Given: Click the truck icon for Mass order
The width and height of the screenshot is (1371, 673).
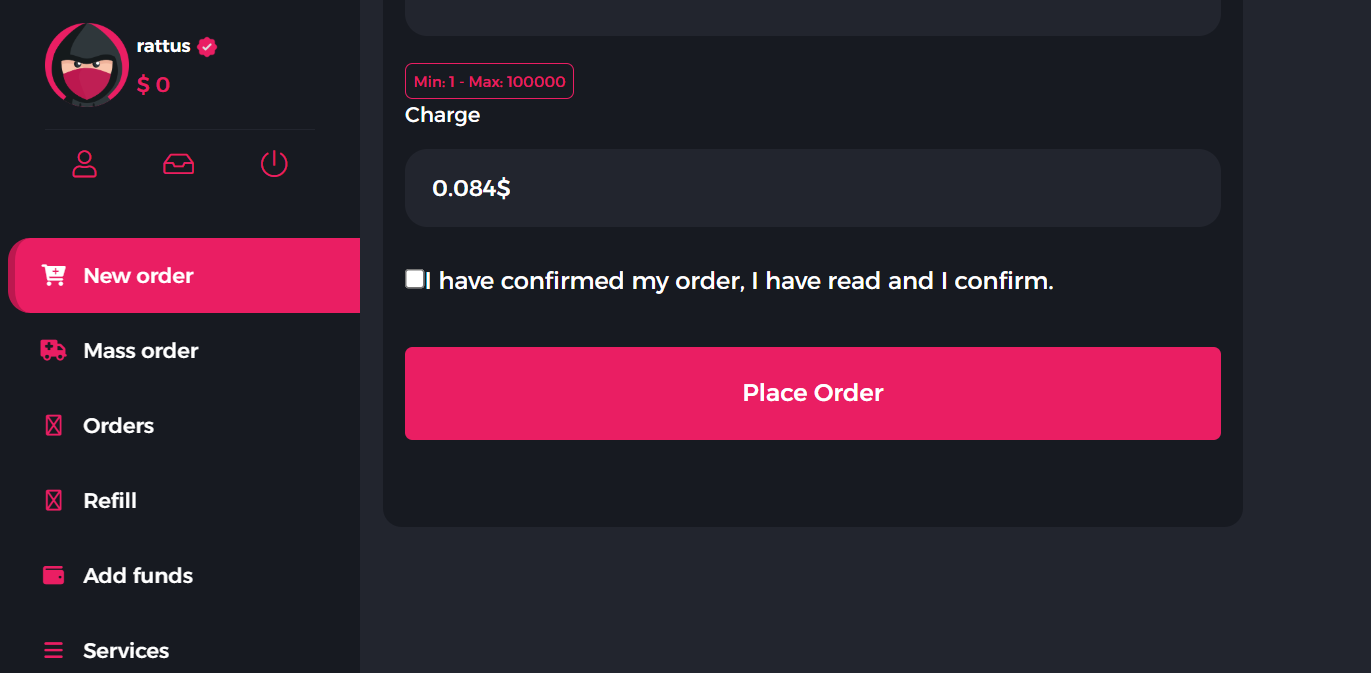Looking at the screenshot, I should 53,350.
